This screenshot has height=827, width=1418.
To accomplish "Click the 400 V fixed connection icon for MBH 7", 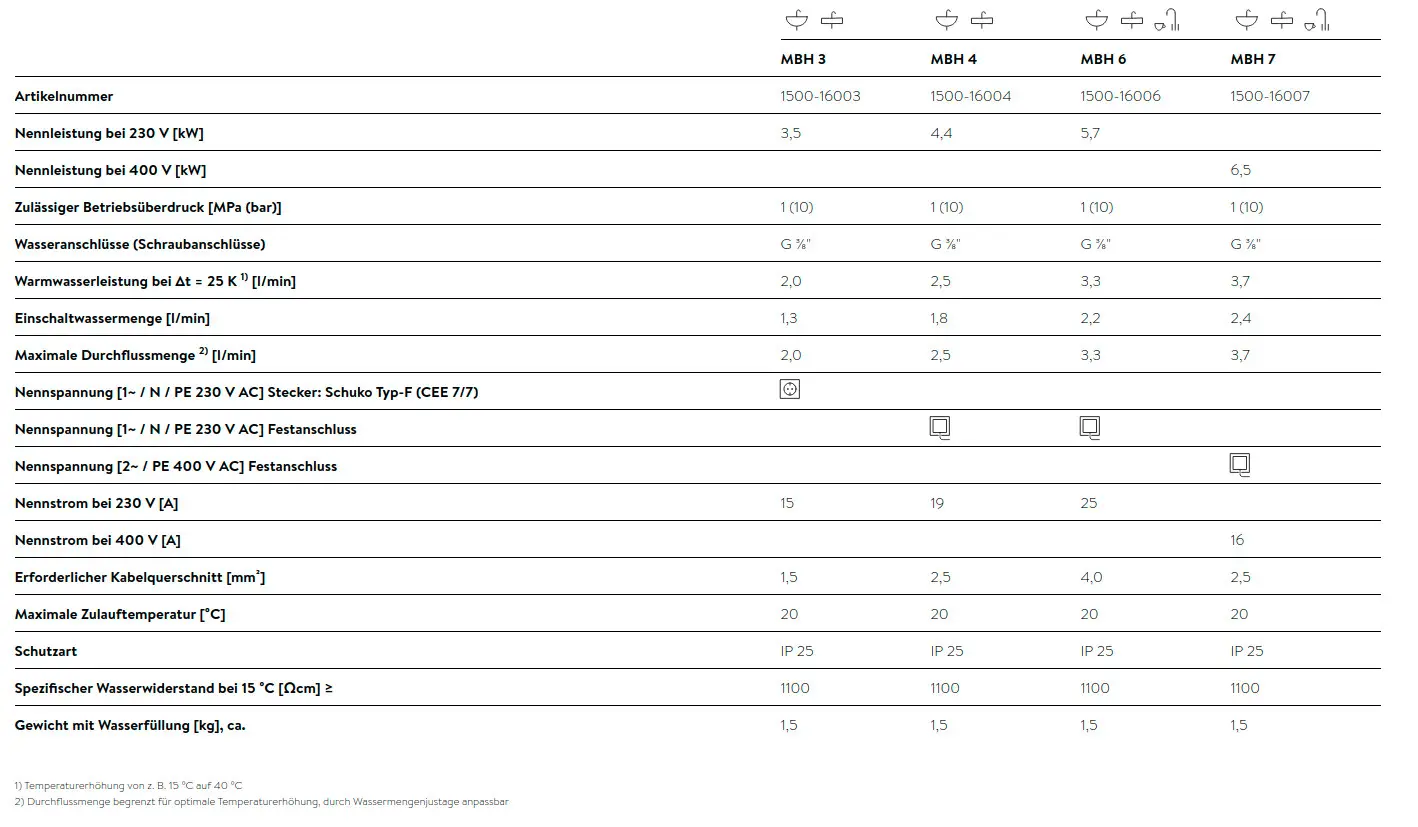I will point(1240,465).
